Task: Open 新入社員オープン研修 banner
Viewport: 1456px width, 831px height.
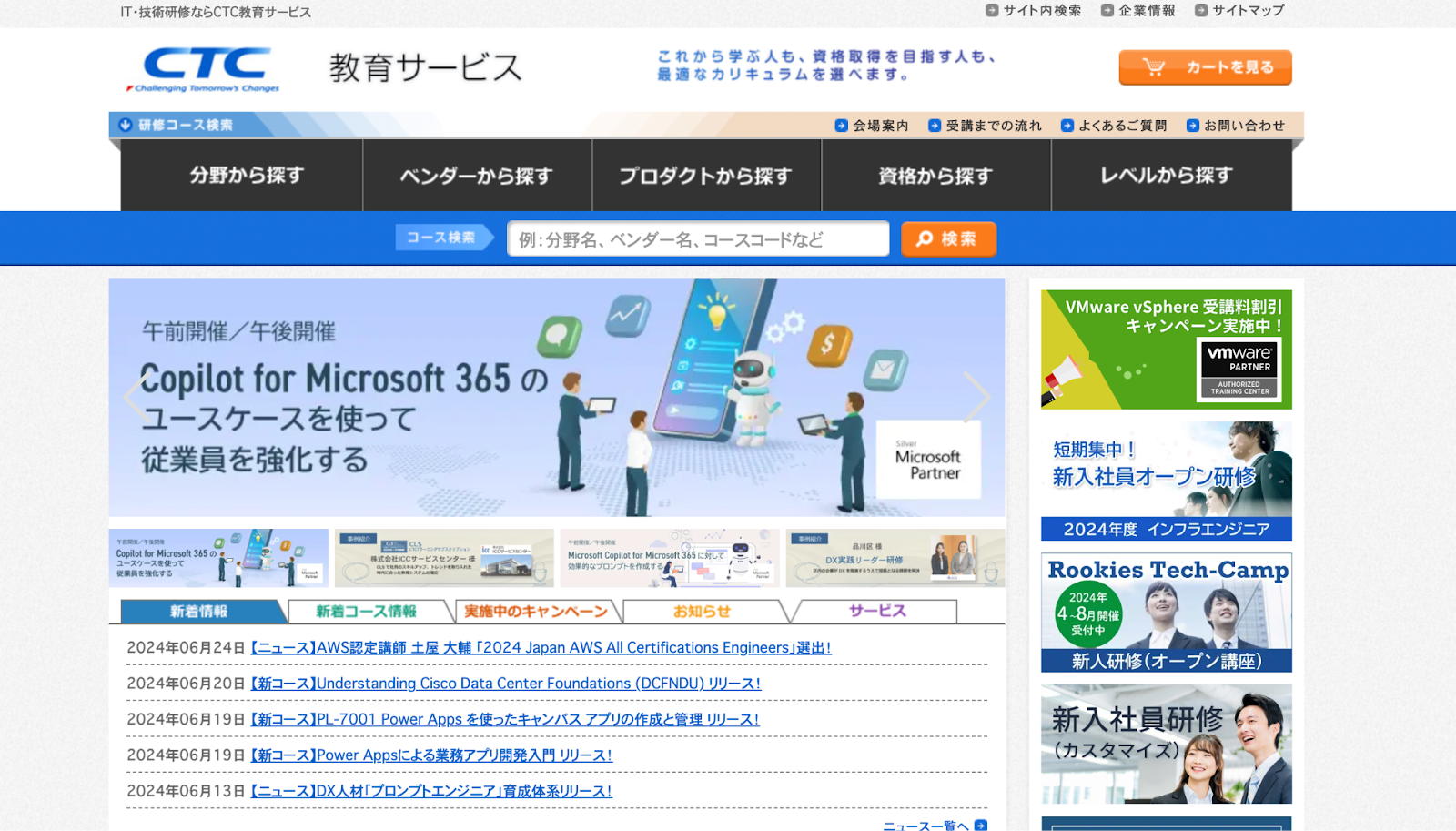Action: (1167, 481)
